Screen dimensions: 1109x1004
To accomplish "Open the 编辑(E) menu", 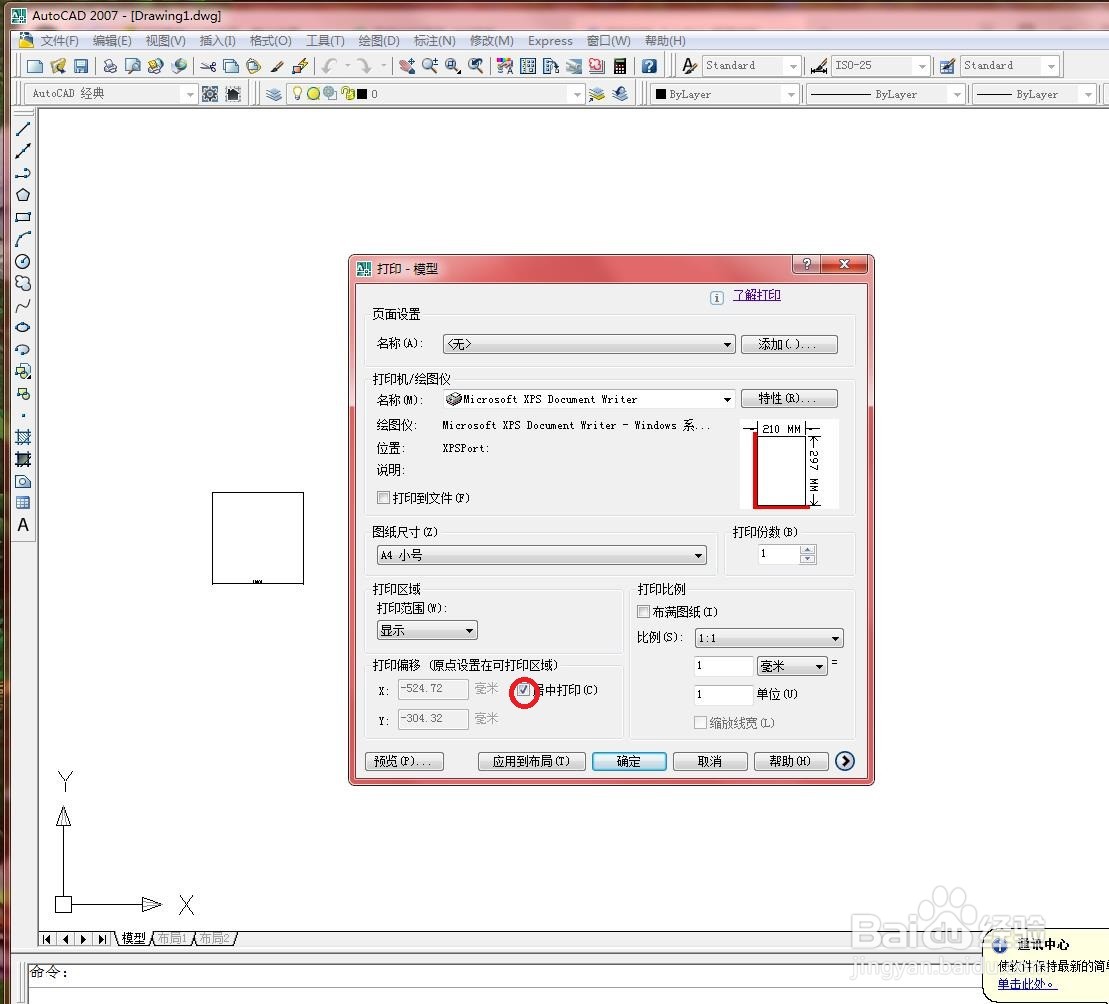I will (112, 41).
